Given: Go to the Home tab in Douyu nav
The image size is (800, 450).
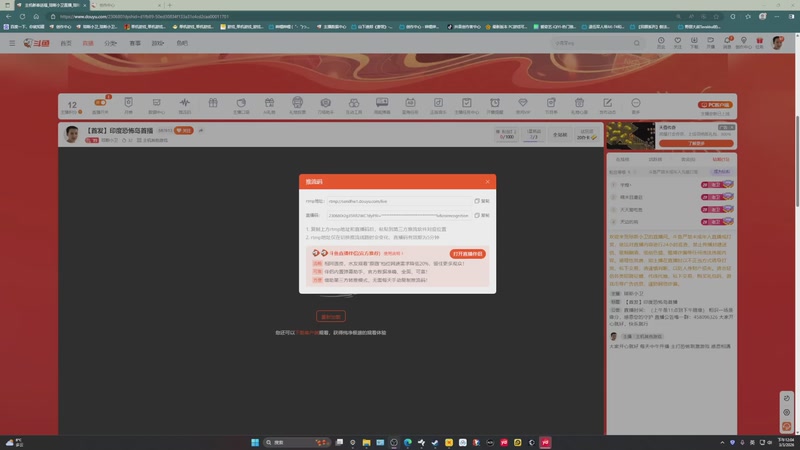Looking at the screenshot, I should (66, 43).
